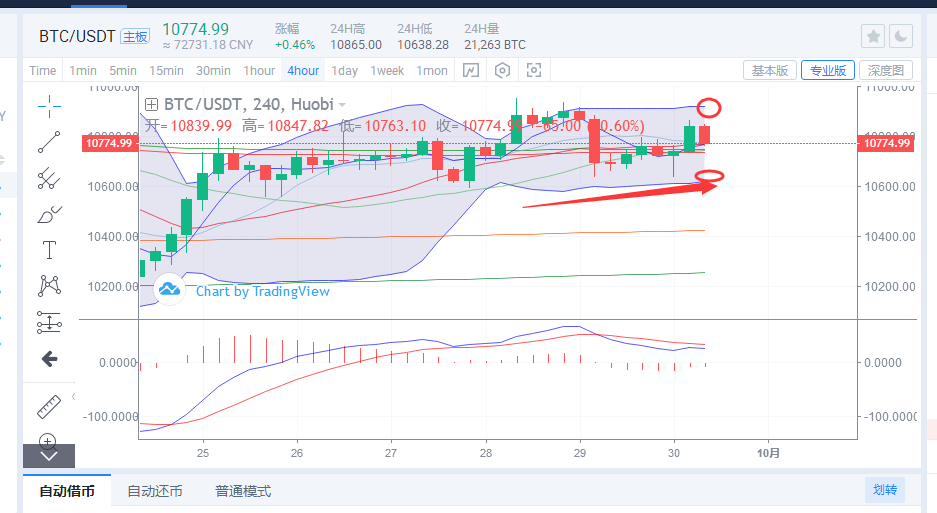
Task: Select the 自动还币 tab
Action: 155,491
